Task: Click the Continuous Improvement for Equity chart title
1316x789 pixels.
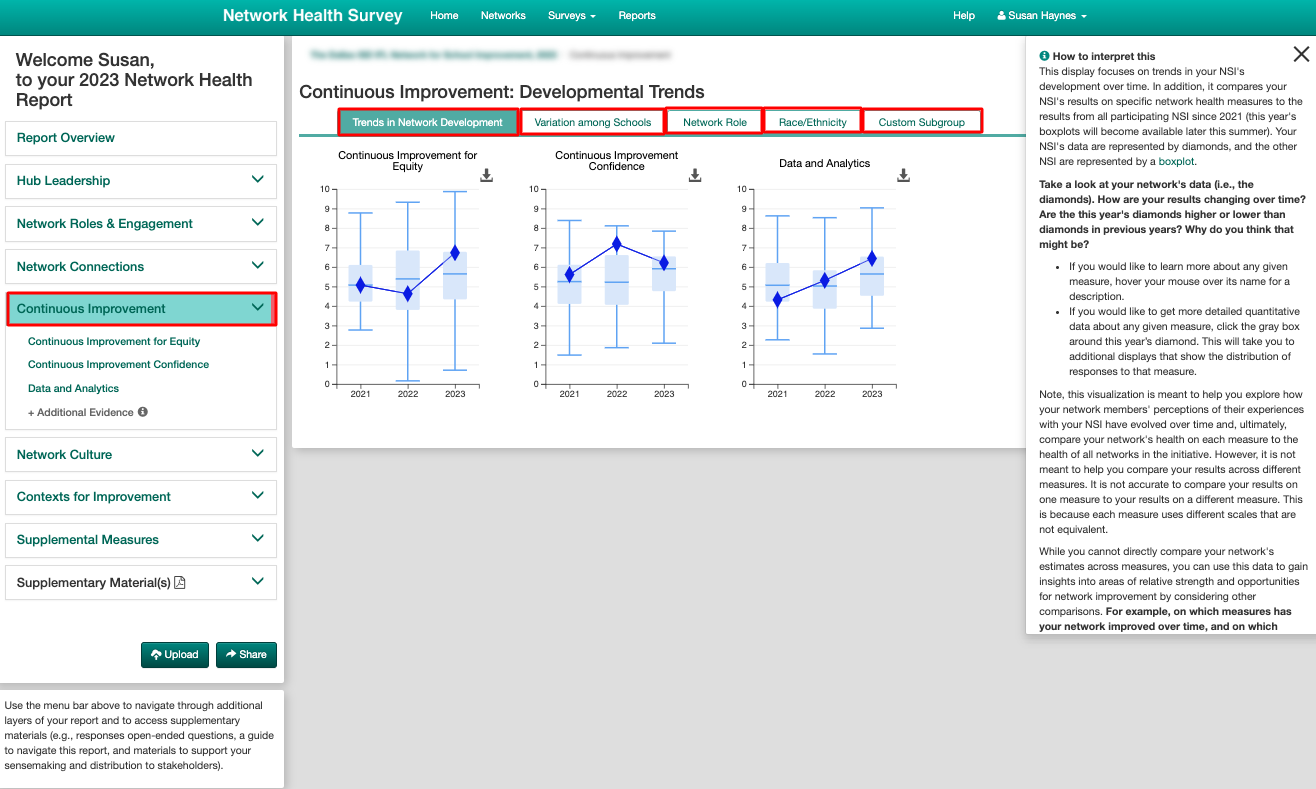Action: [x=408, y=161]
